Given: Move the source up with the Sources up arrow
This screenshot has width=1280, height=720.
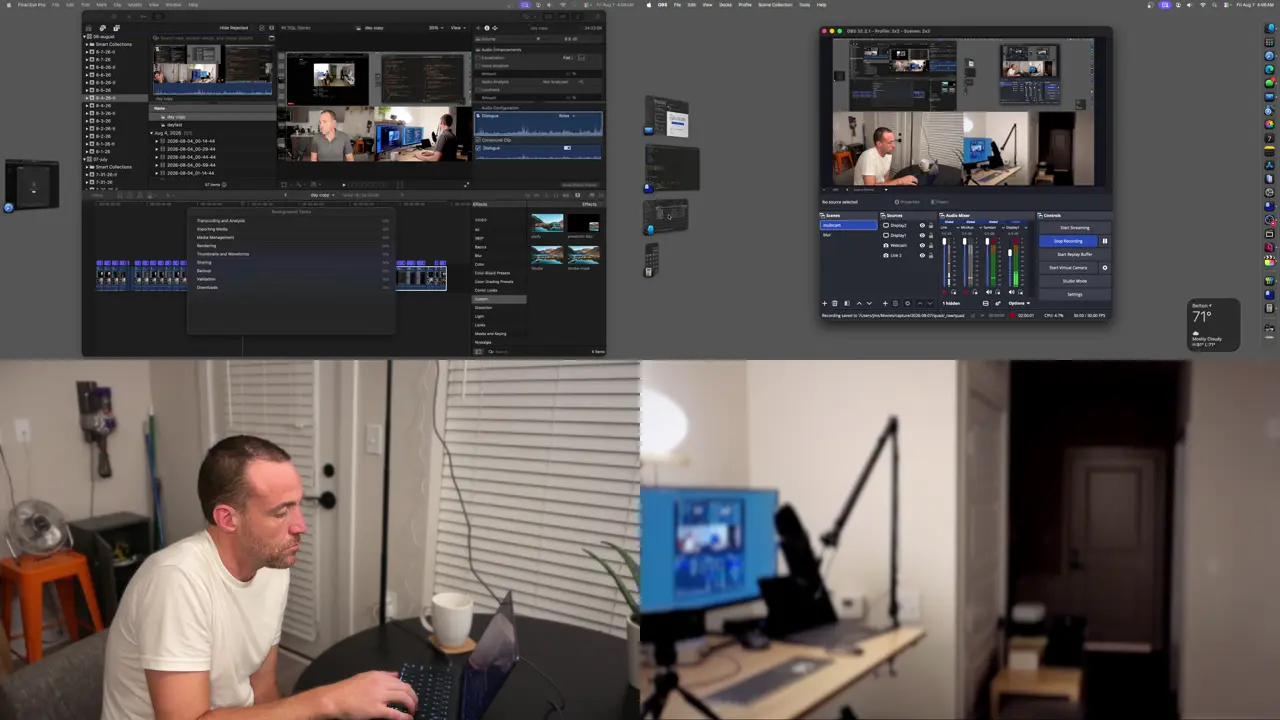Looking at the screenshot, I should (x=919, y=303).
